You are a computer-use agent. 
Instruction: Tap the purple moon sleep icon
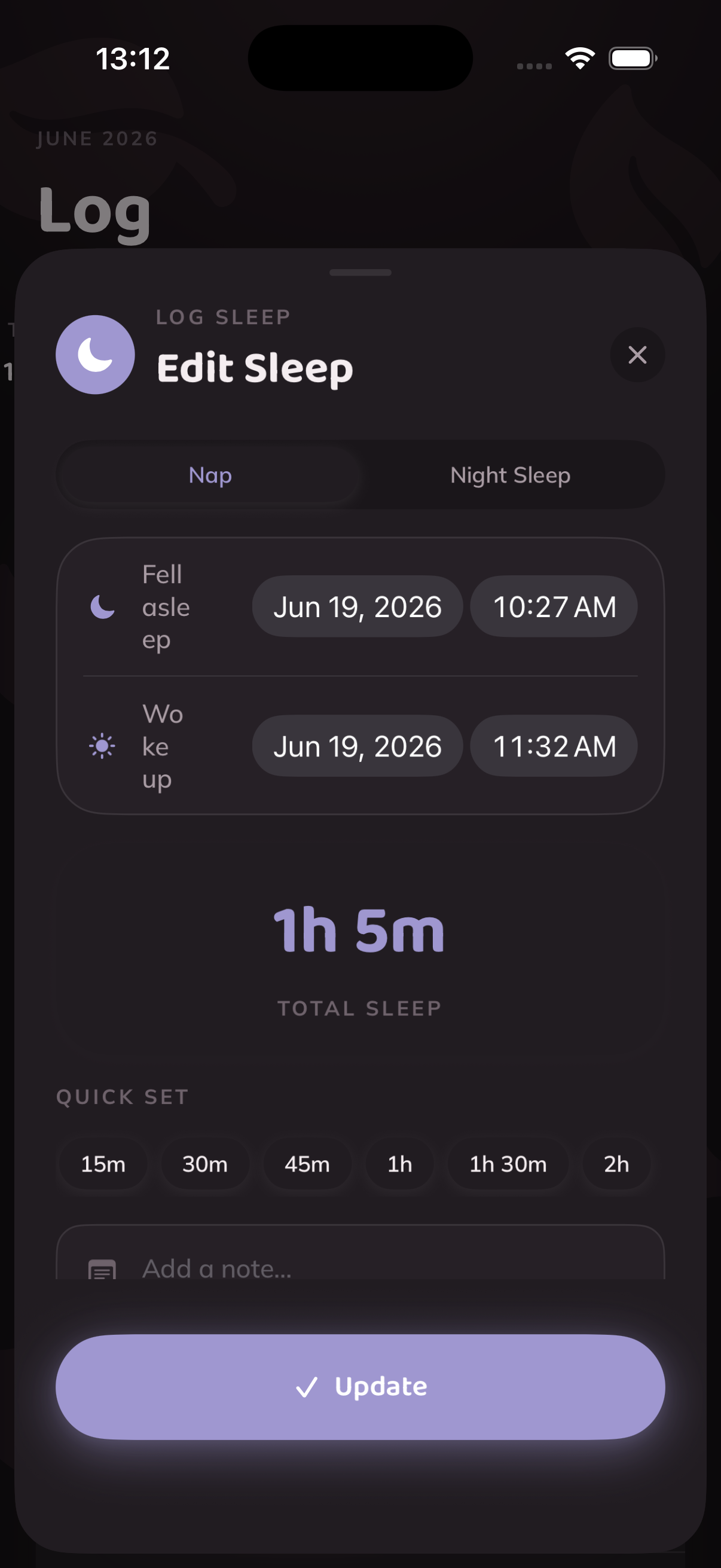(x=96, y=355)
